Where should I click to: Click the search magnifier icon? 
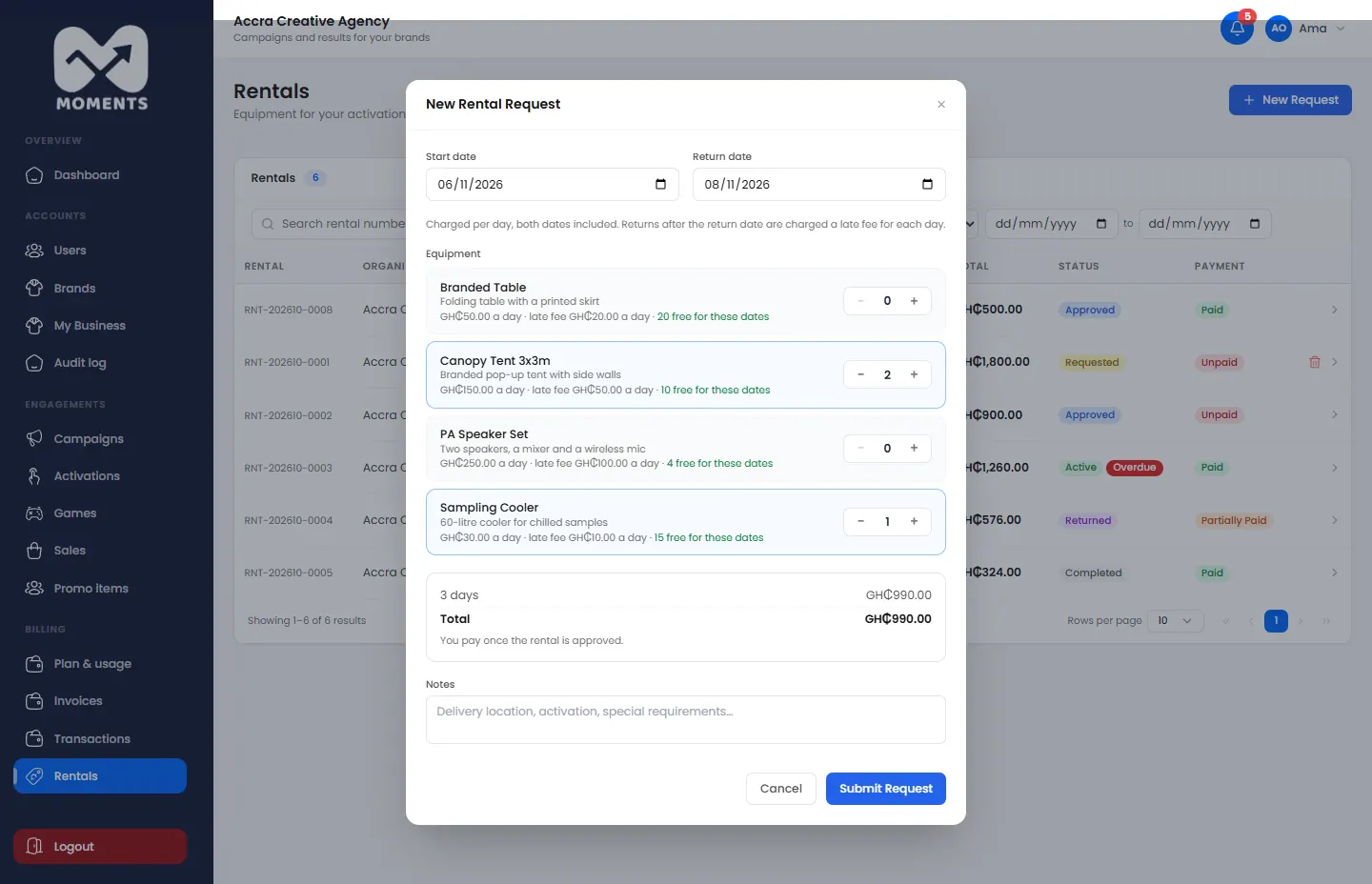coord(268,224)
